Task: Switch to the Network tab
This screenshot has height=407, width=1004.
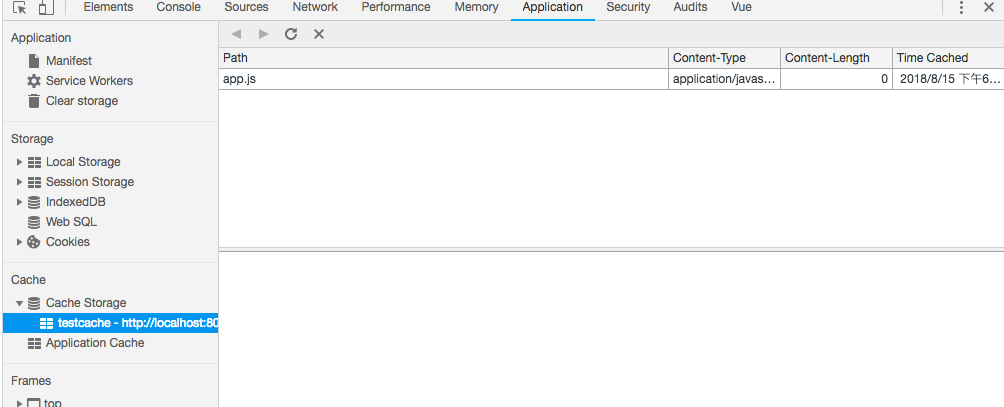Action: tap(315, 8)
